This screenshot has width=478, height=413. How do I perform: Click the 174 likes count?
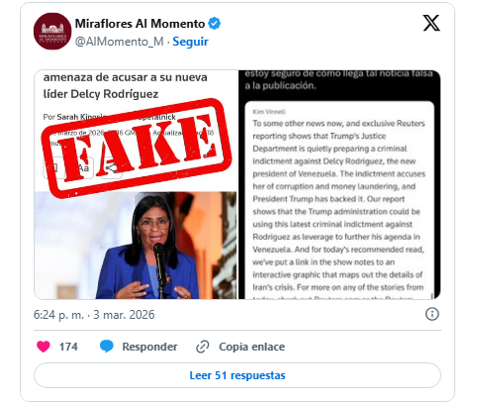click(68, 347)
